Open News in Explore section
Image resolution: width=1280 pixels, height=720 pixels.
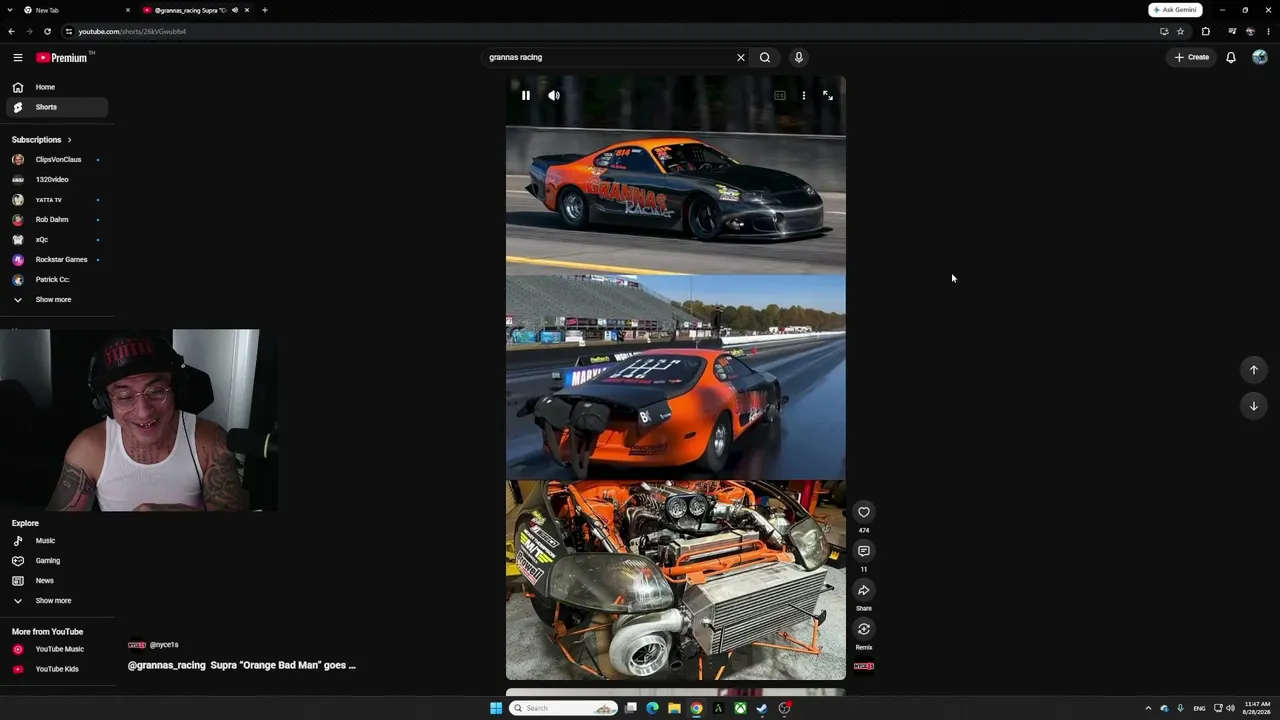click(57, 581)
